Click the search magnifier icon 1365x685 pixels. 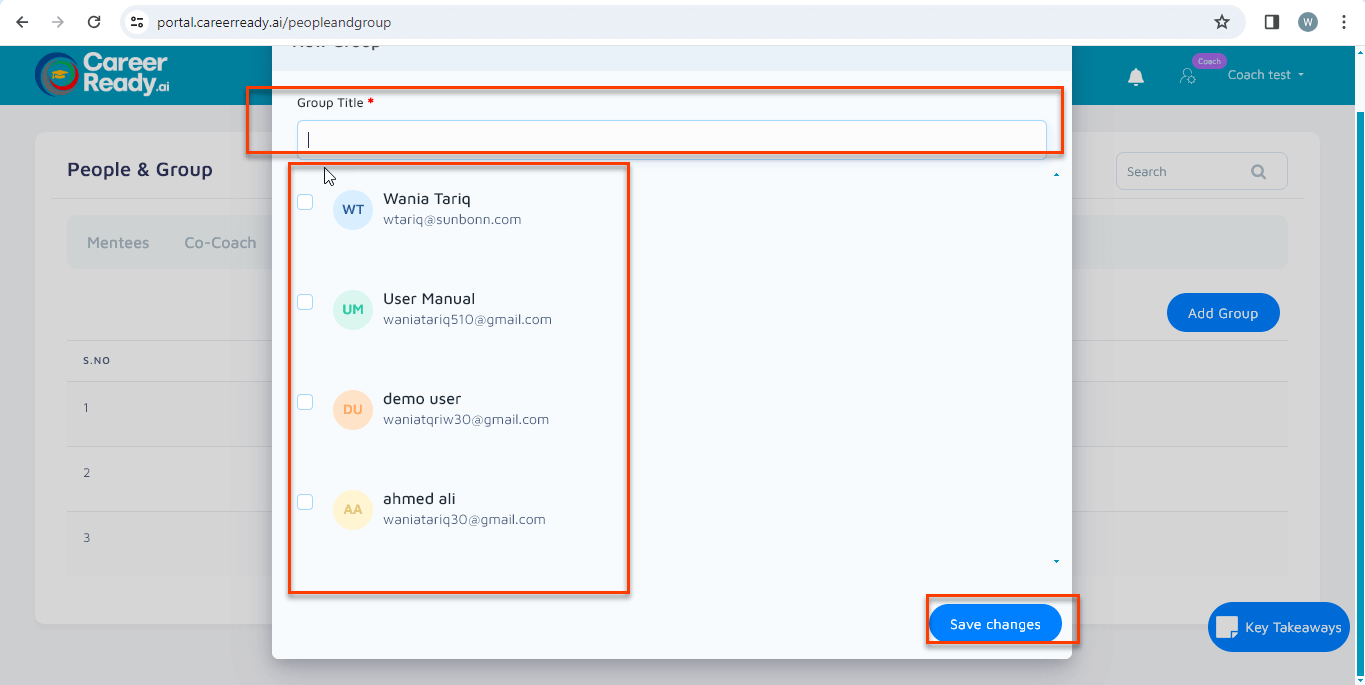[x=1258, y=172]
